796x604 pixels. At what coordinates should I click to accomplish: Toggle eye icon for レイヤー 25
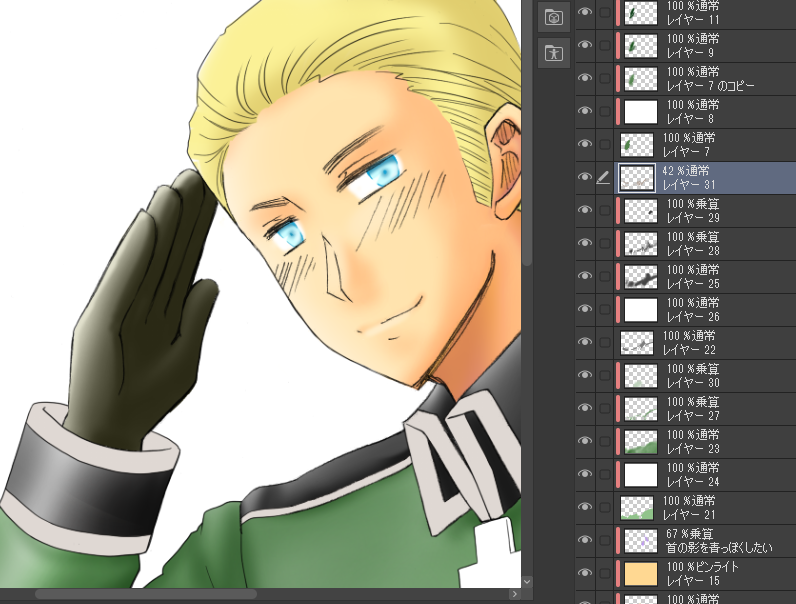tap(585, 276)
